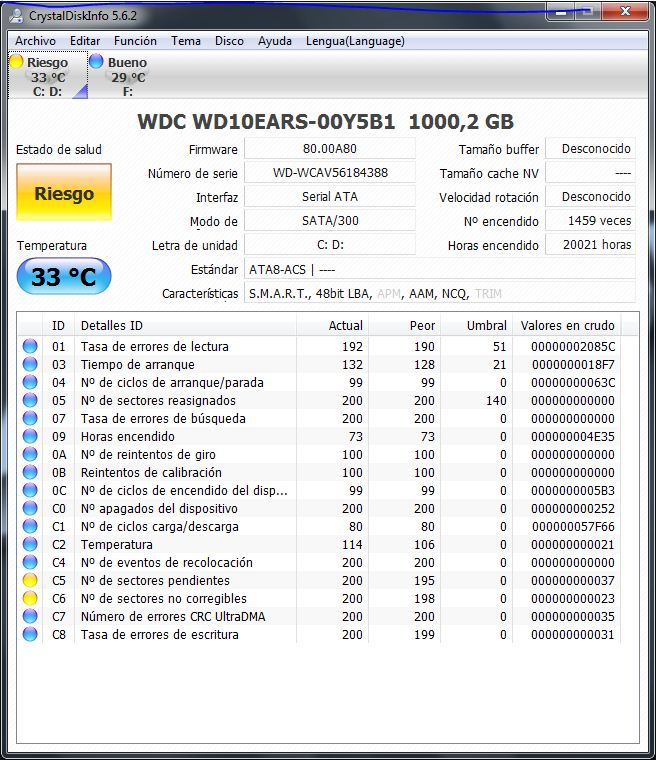The width and height of the screenshot is (656, 760).
Task: Click raw value 00000002085C
Action: [573, 347]
